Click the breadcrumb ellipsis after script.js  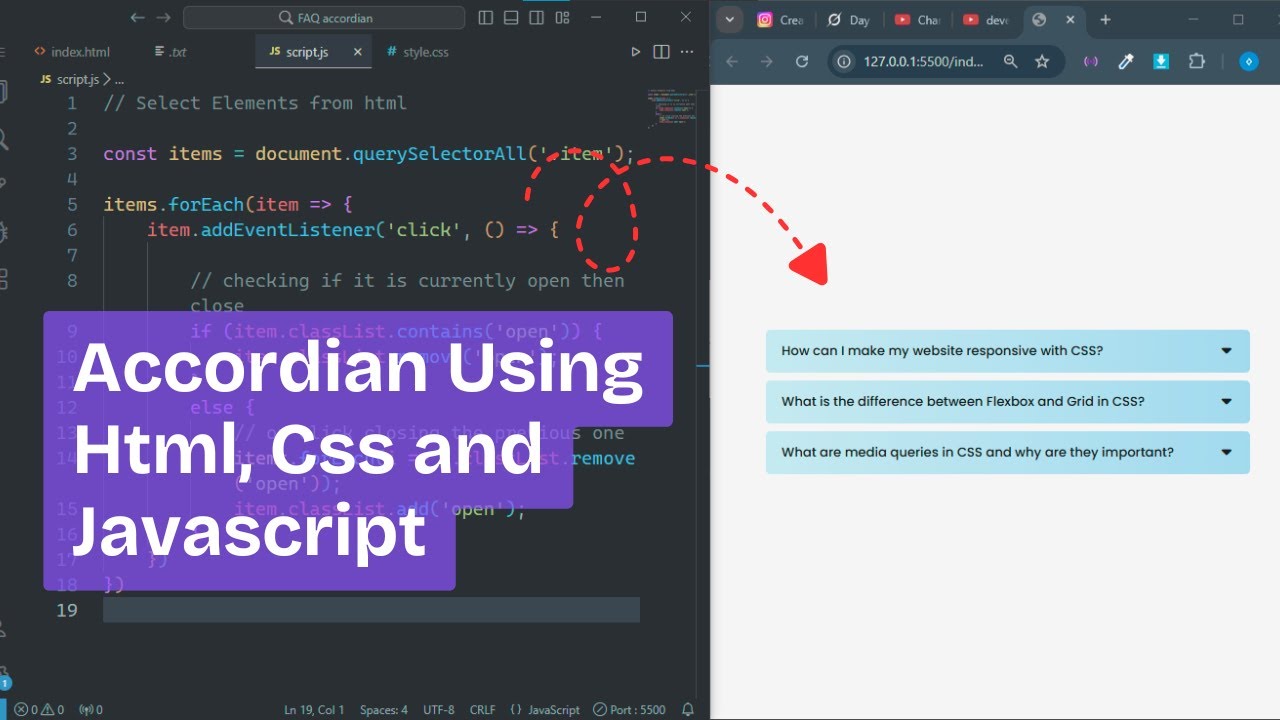[119, 79]
